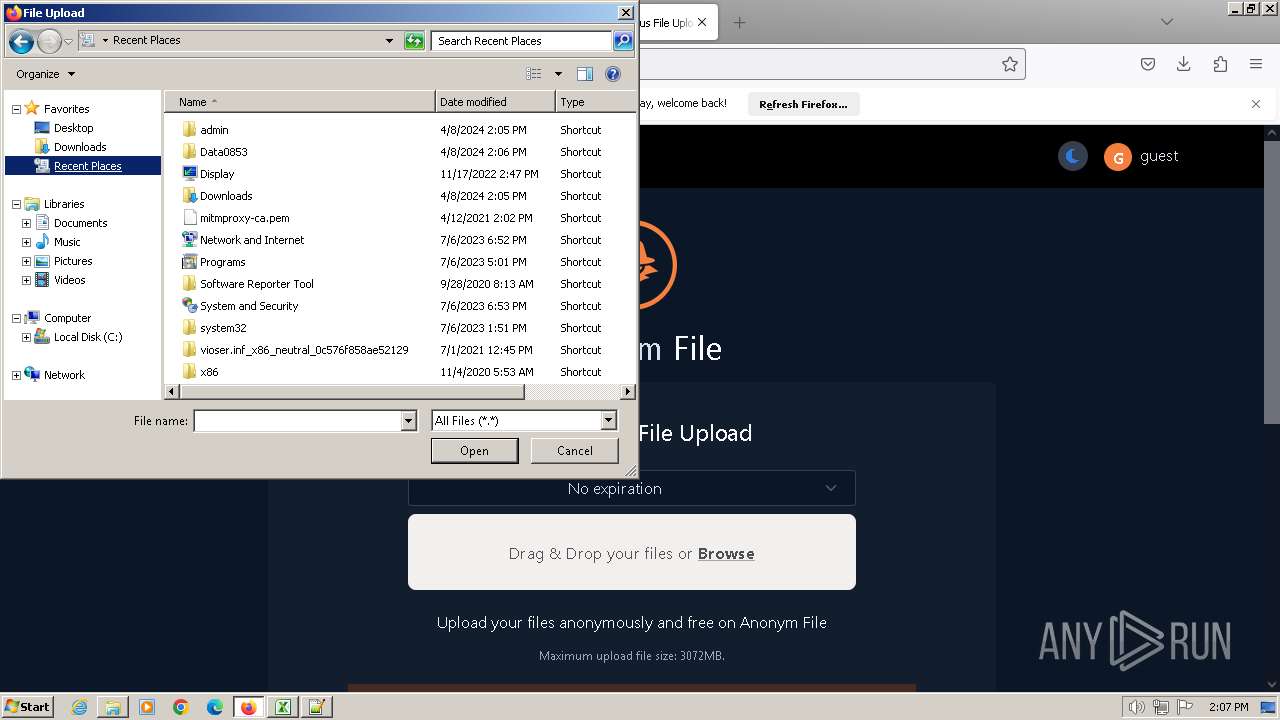Click the Back arrow in File Upload dialog
Image resolution: width=1280 pixels, height=720 pixels.
click(21, 41)
